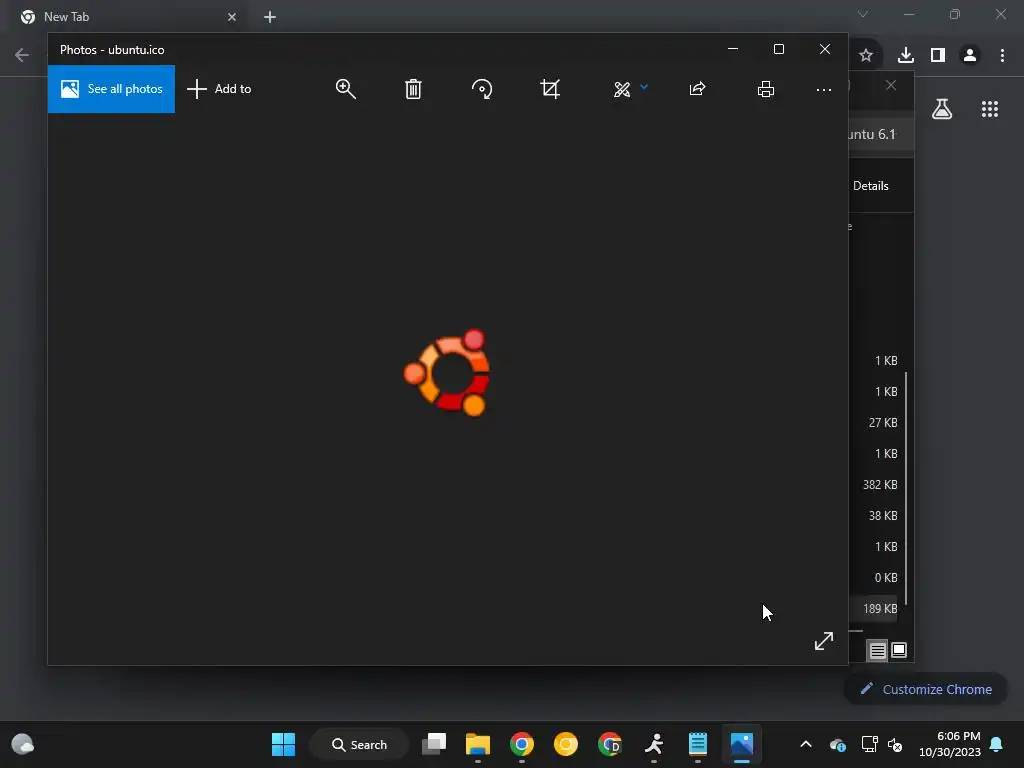This screenshot has width=1024, height=768.
Task: Select the Crop tool icon
Action: pyautogui.click(x=550, y=89)
